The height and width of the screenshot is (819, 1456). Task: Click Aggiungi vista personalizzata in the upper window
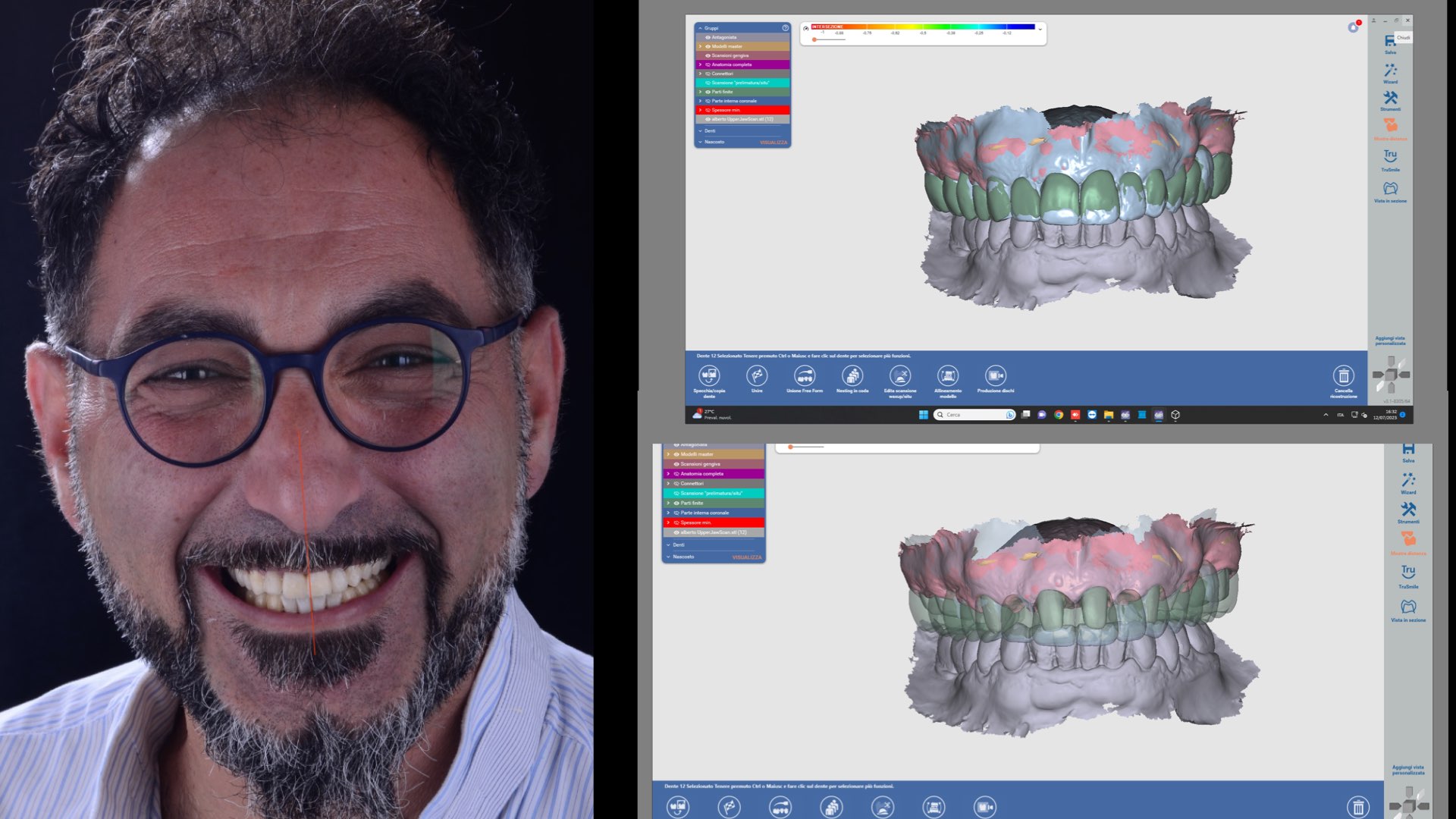point(1390,340)
